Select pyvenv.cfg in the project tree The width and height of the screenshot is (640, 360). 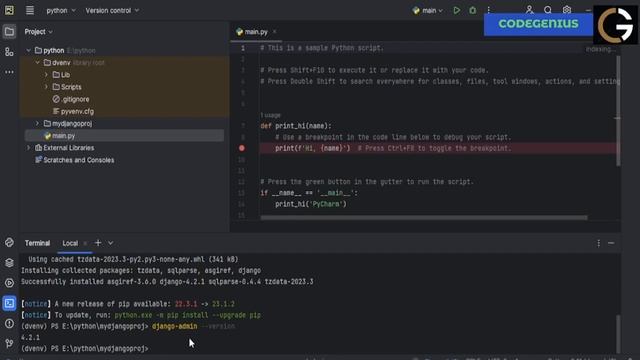point(73,111)
